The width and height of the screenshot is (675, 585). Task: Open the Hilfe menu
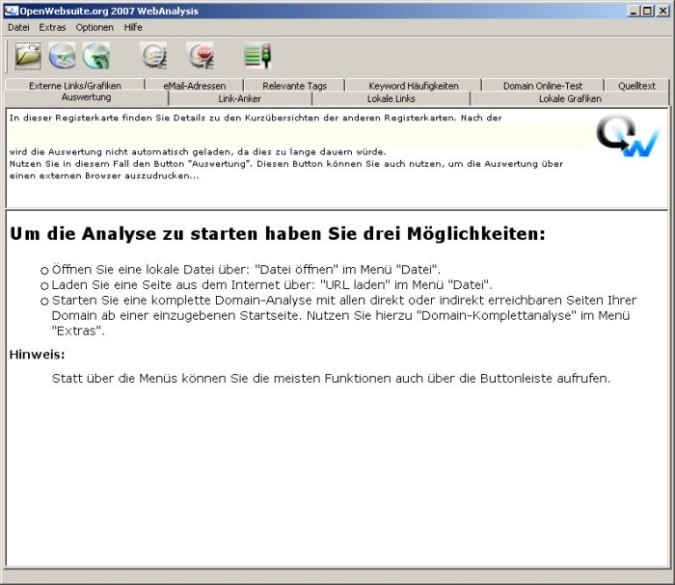(133, 28)
